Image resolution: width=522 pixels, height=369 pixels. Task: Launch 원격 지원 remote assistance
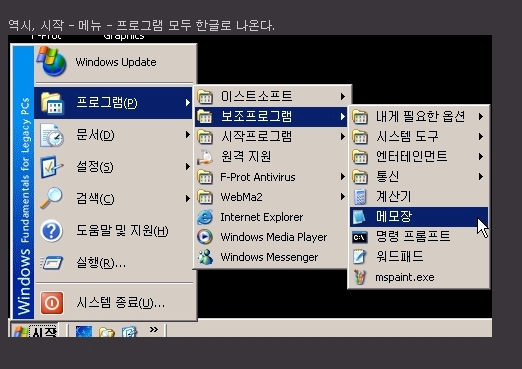tap(271, 157)
